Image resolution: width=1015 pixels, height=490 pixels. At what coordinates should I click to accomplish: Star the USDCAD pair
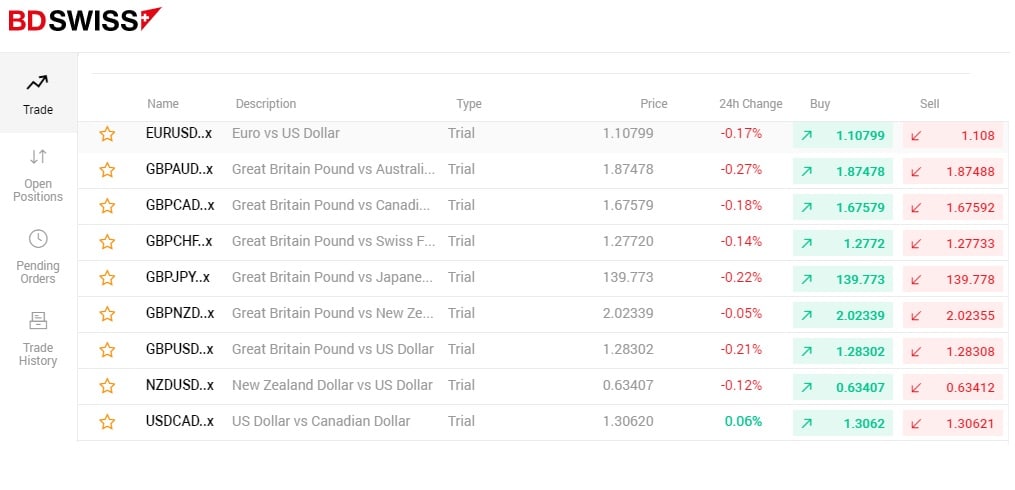pyautogui.click(x=107, y=422)
